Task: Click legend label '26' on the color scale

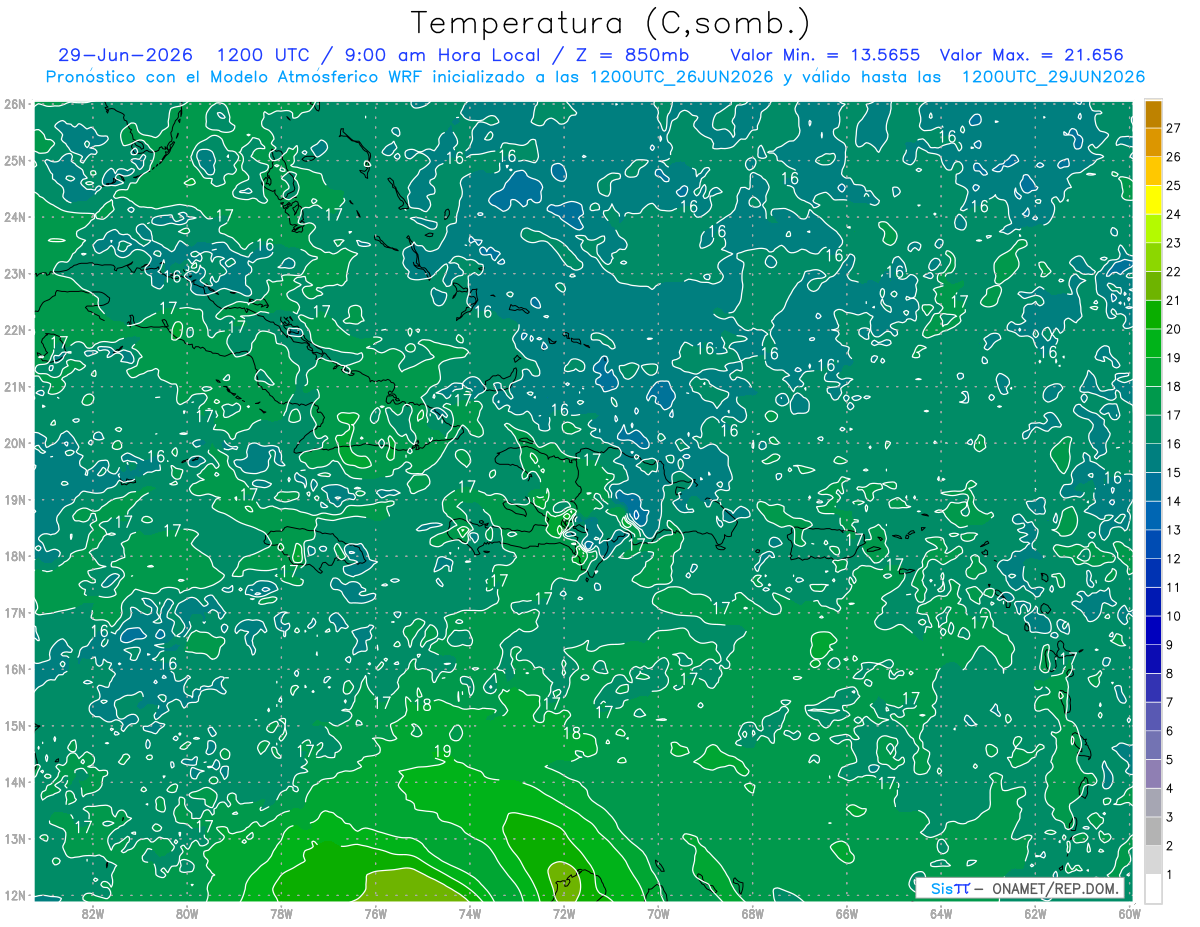Action: point(1174,157)
